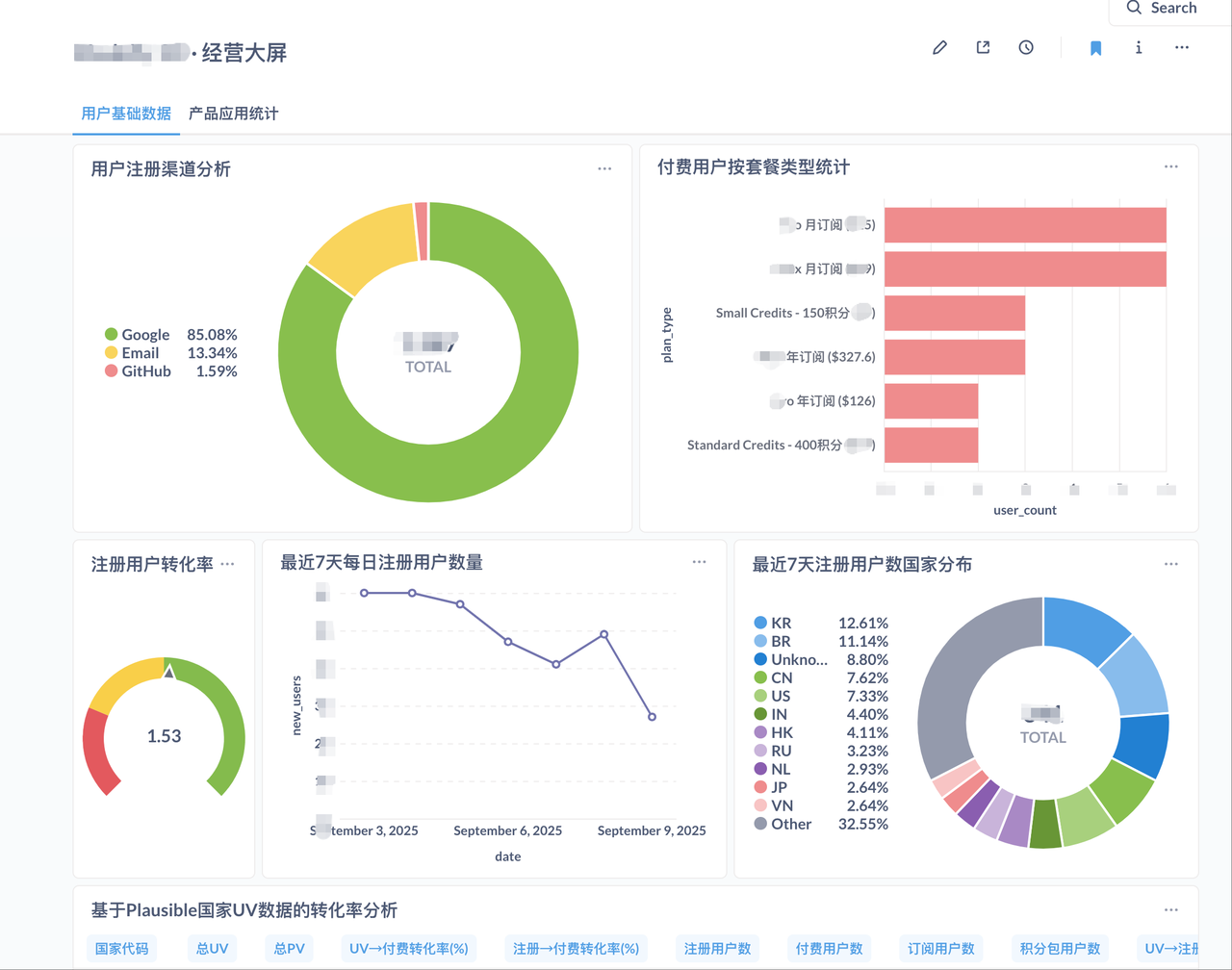Click the 年订阅 ($126) bar
Viewport: 1232px width, 970px height.
[x=931, y=400]
